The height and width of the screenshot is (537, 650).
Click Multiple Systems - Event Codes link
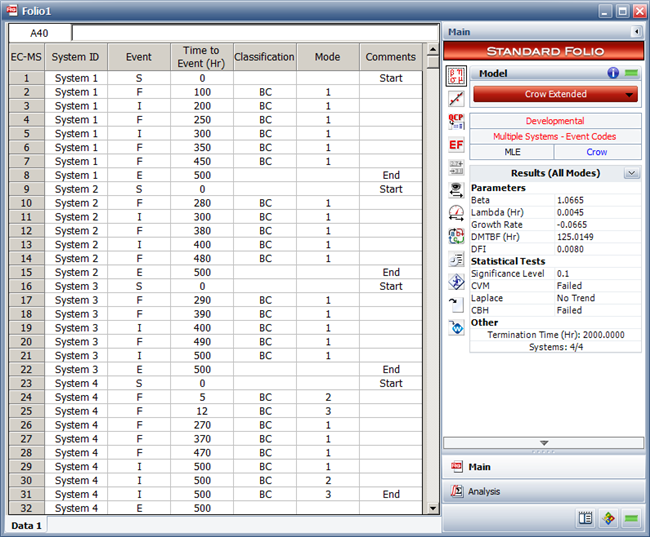click(x=555, y=136)
